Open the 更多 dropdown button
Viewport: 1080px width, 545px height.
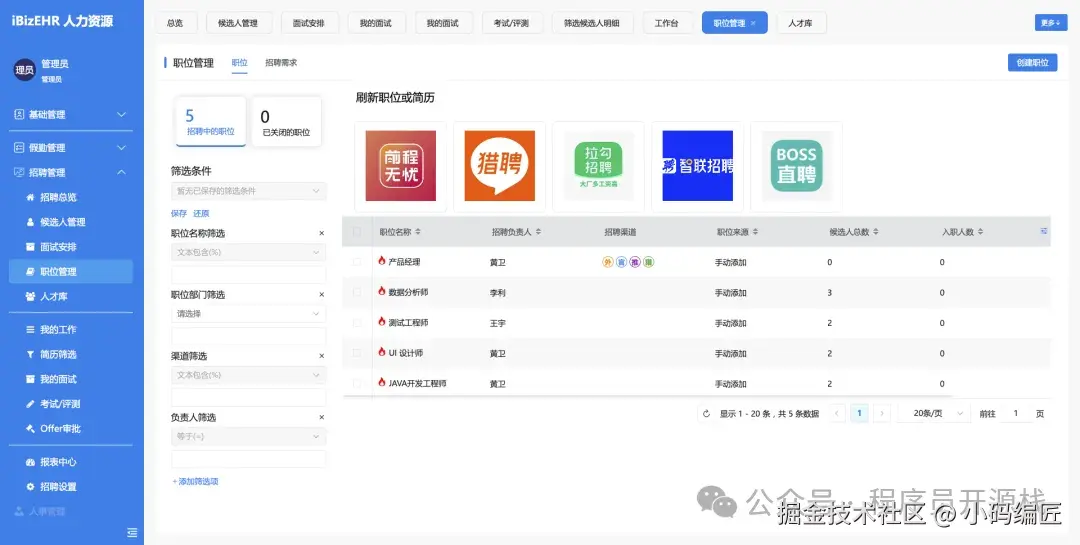coord(1051,23)
